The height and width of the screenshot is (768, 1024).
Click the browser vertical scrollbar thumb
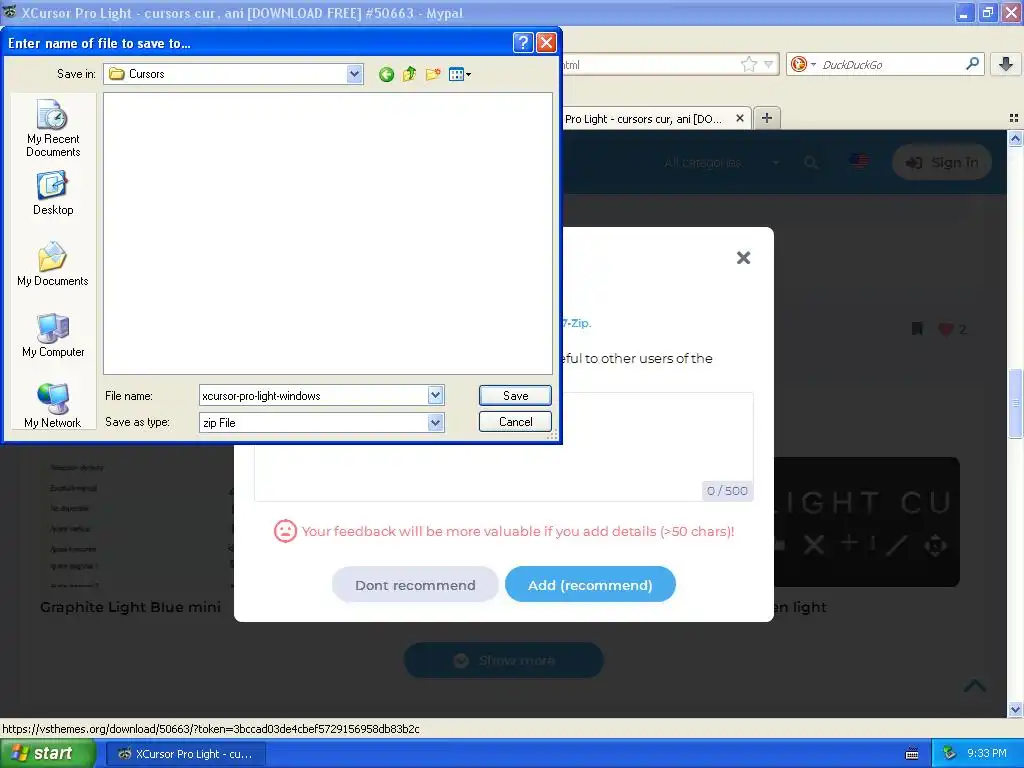tap(1015, 404)
